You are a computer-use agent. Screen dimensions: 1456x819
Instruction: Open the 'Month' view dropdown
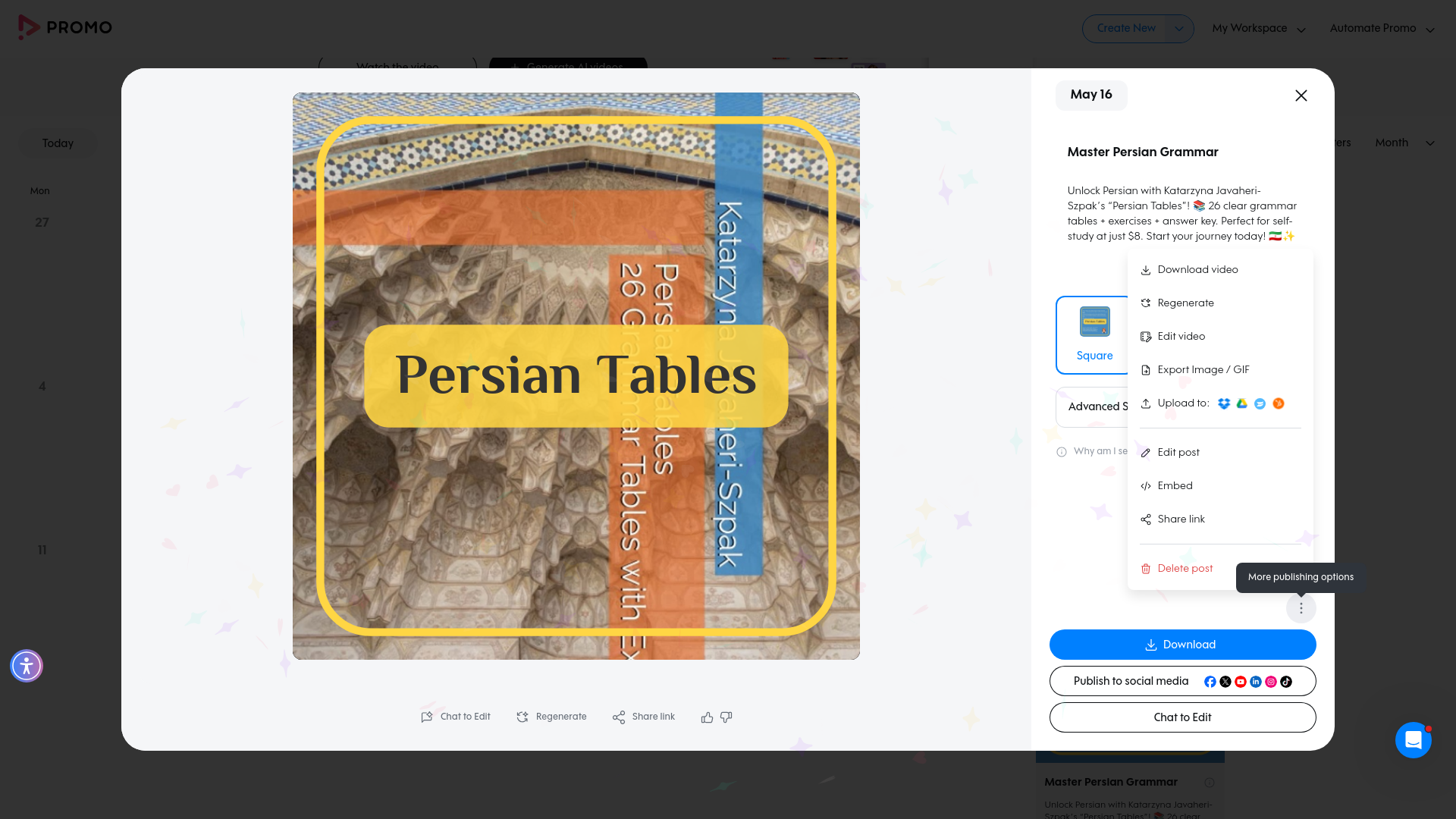(x=1404, y=143)
